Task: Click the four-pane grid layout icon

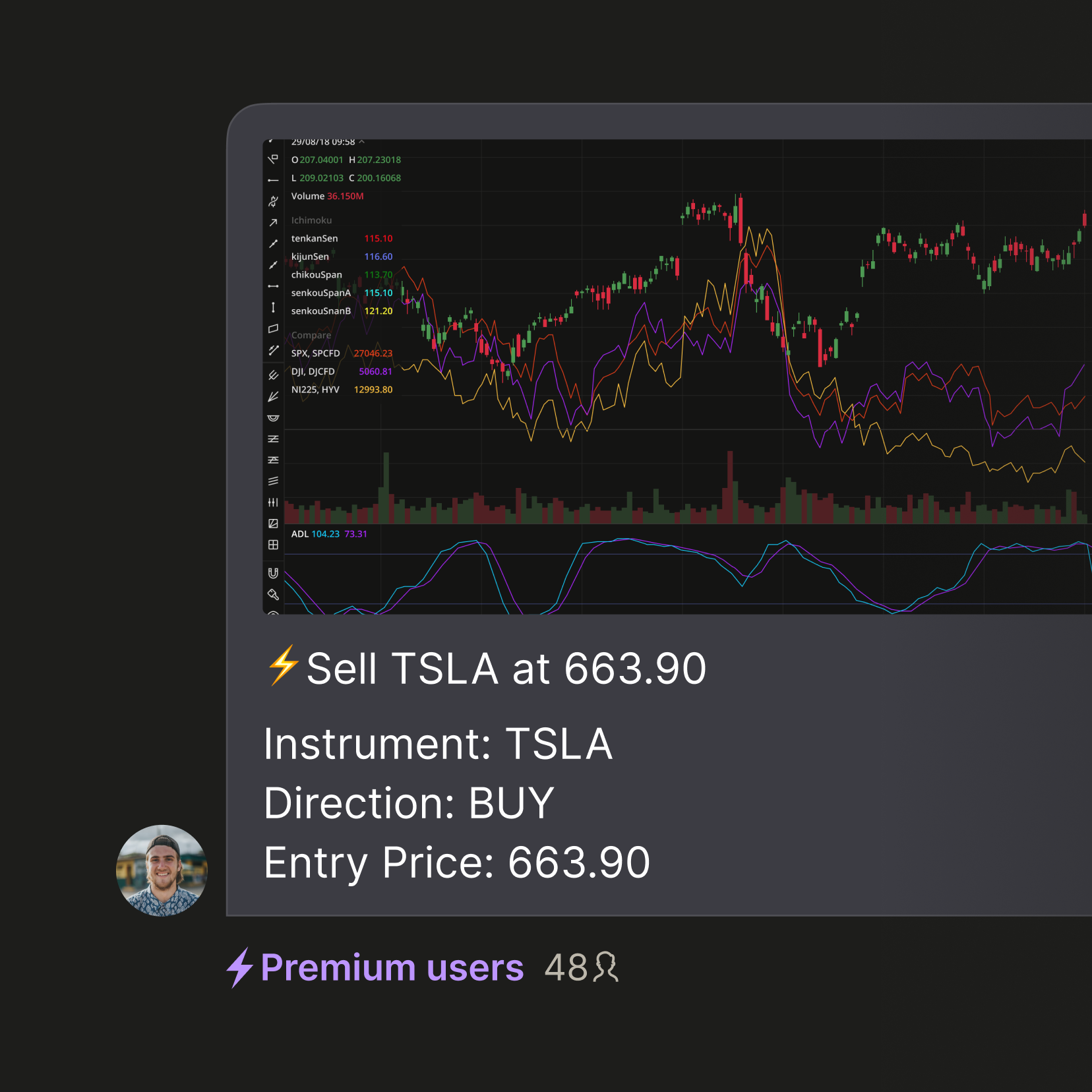Action: [273, 545]
